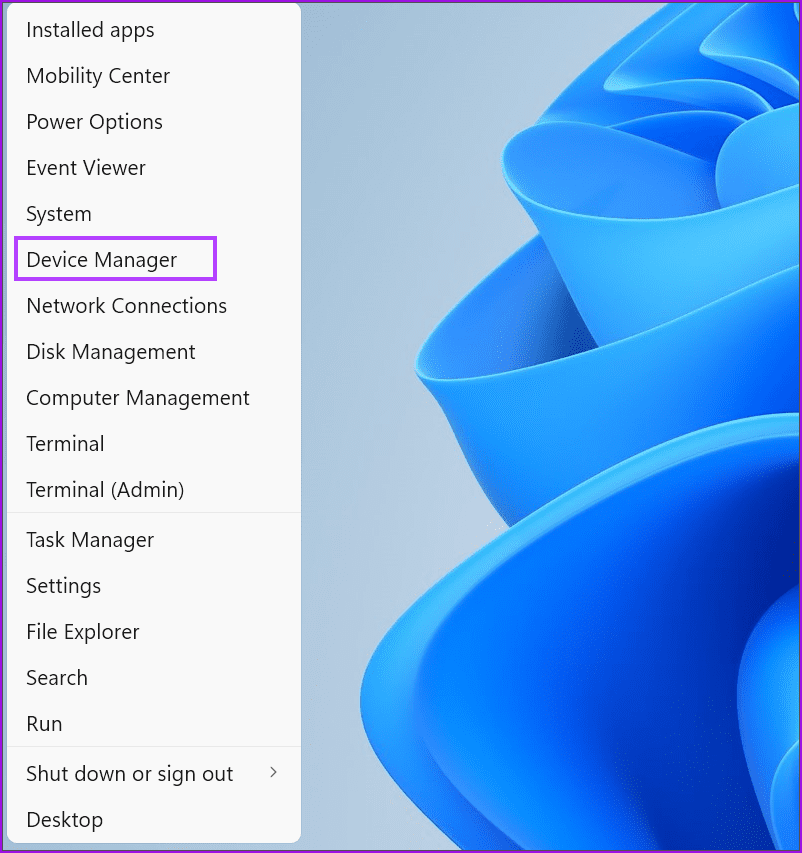Open Mobility Center
802x853 pixels.
[x=97, y=76]
